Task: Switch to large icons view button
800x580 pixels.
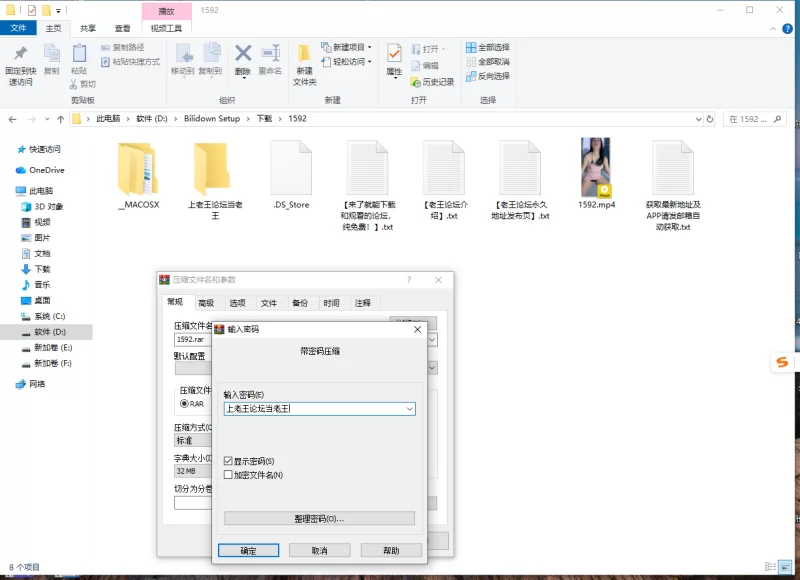Action: click(787, 566)
